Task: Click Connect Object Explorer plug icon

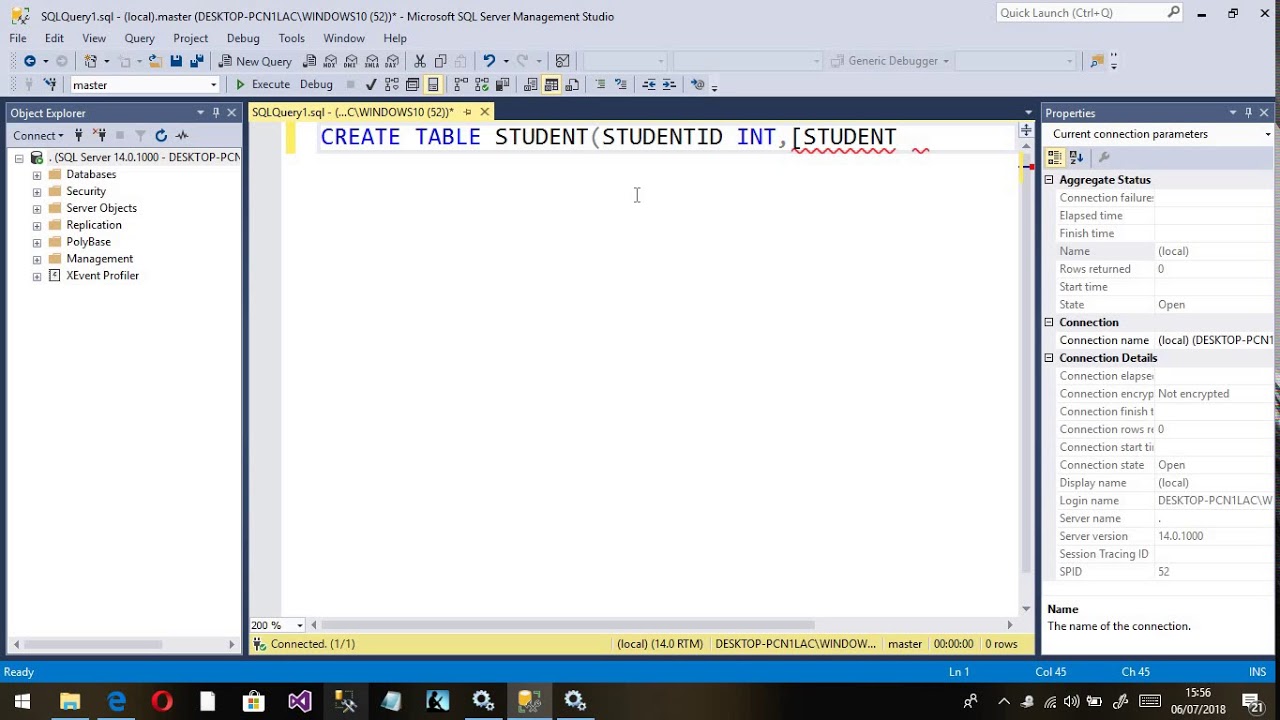Action: pos(79,135)
